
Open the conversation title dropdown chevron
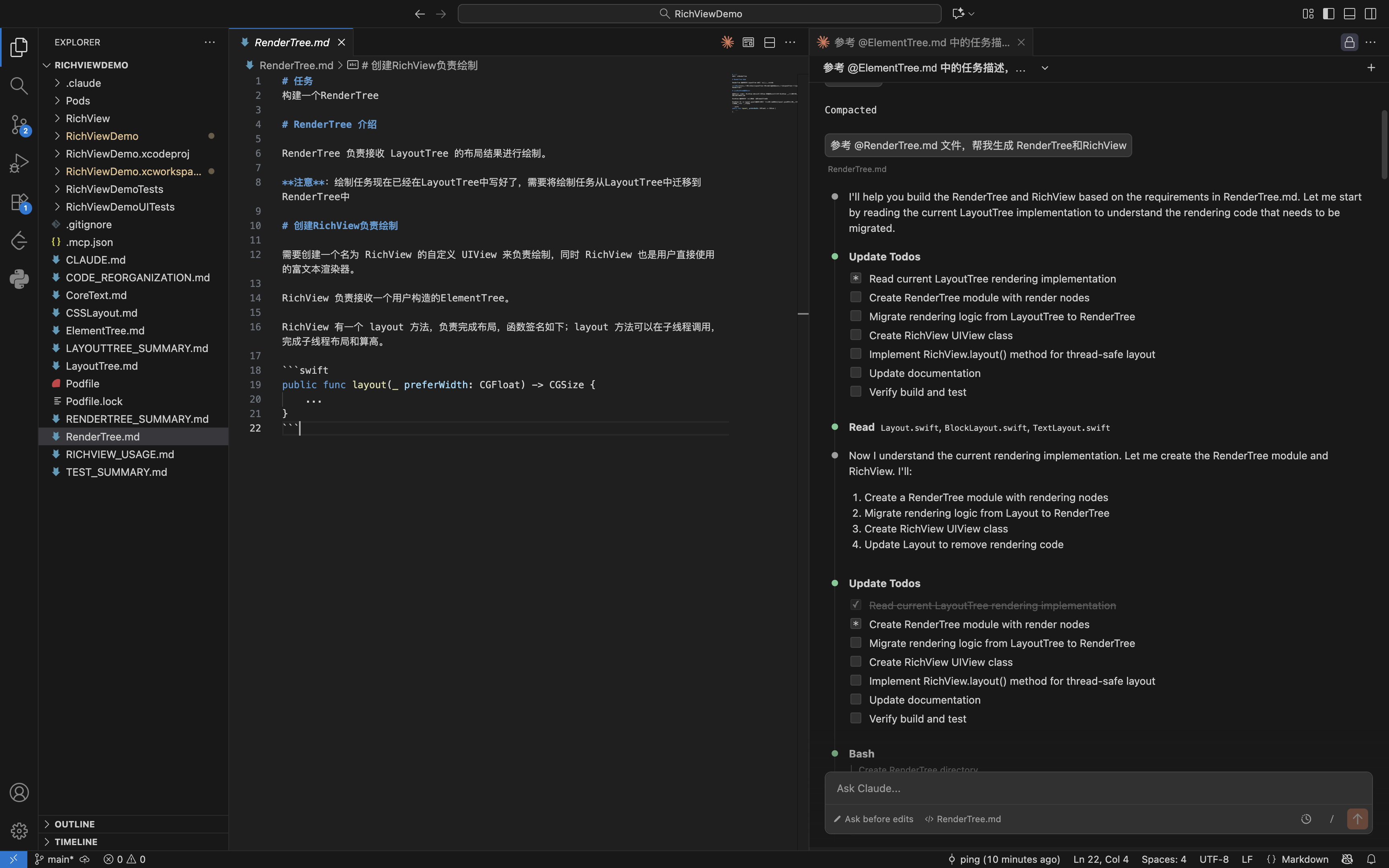coord(1045,68)
